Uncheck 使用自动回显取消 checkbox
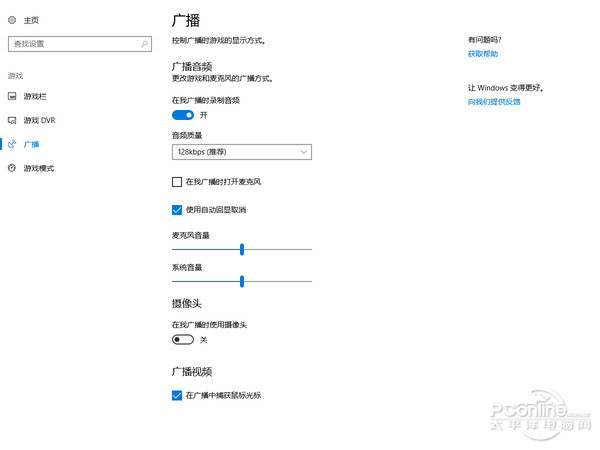 tap(177, 210)
